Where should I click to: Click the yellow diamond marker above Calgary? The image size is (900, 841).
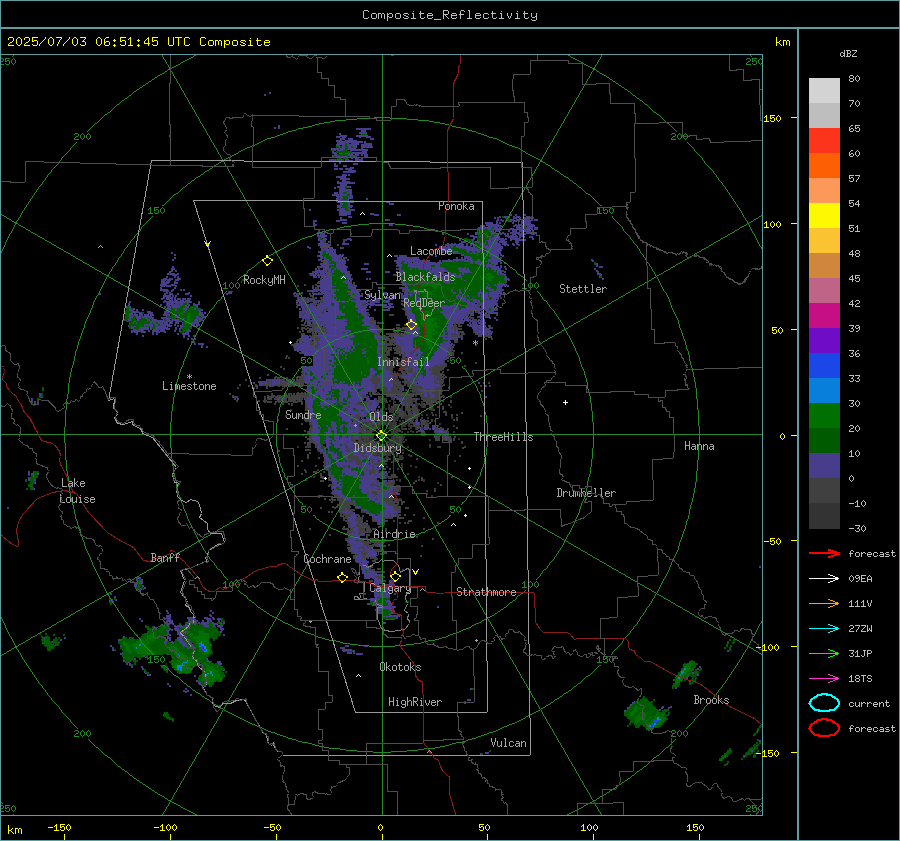point(395,576)
